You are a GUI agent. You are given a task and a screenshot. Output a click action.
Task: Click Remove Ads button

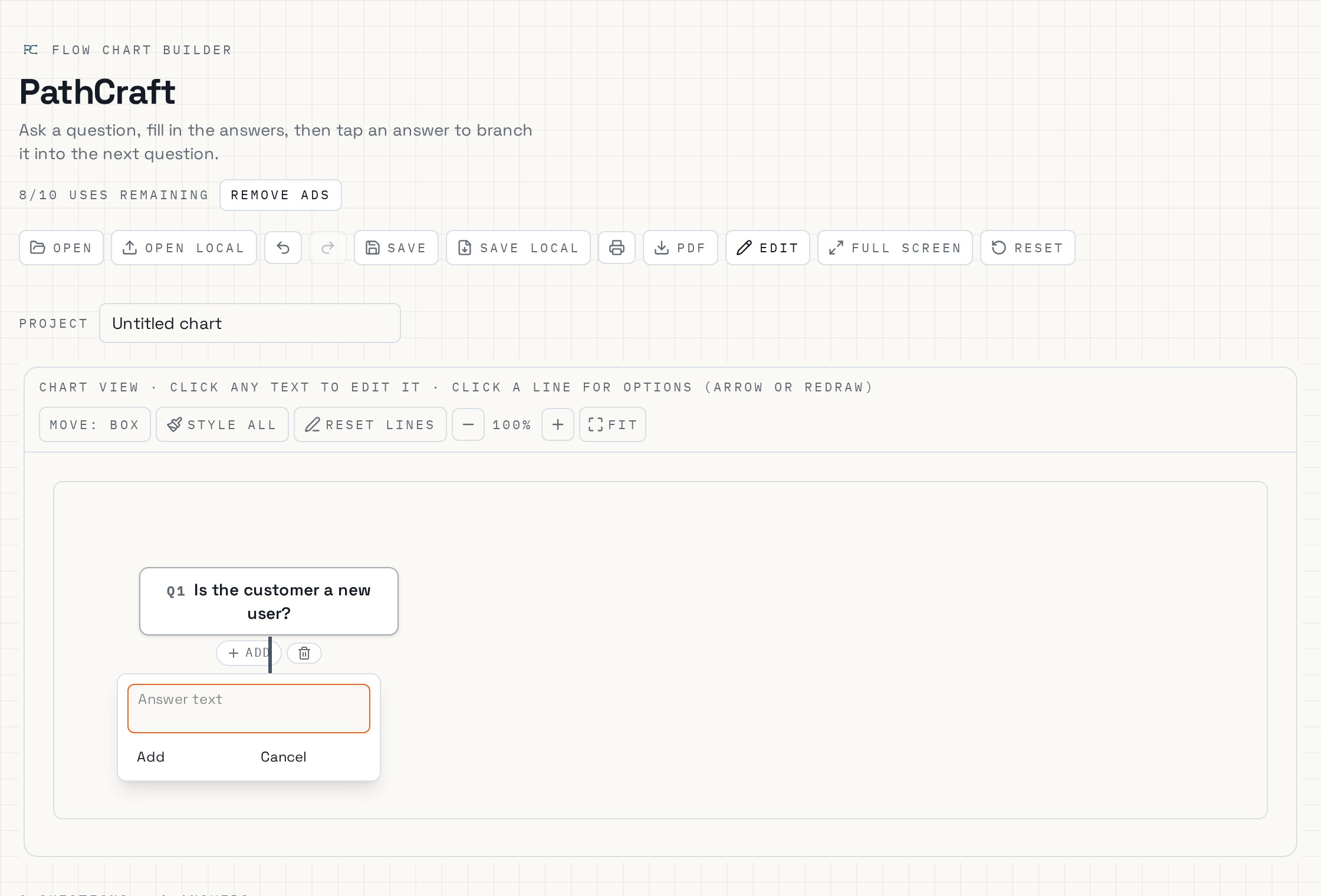[281, 195]
